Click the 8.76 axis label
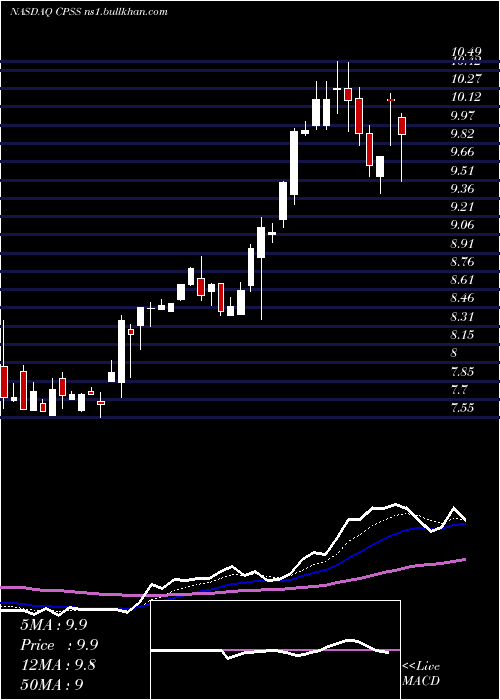Viewport: 500px width, 700px height. click(x=464, y=262)
